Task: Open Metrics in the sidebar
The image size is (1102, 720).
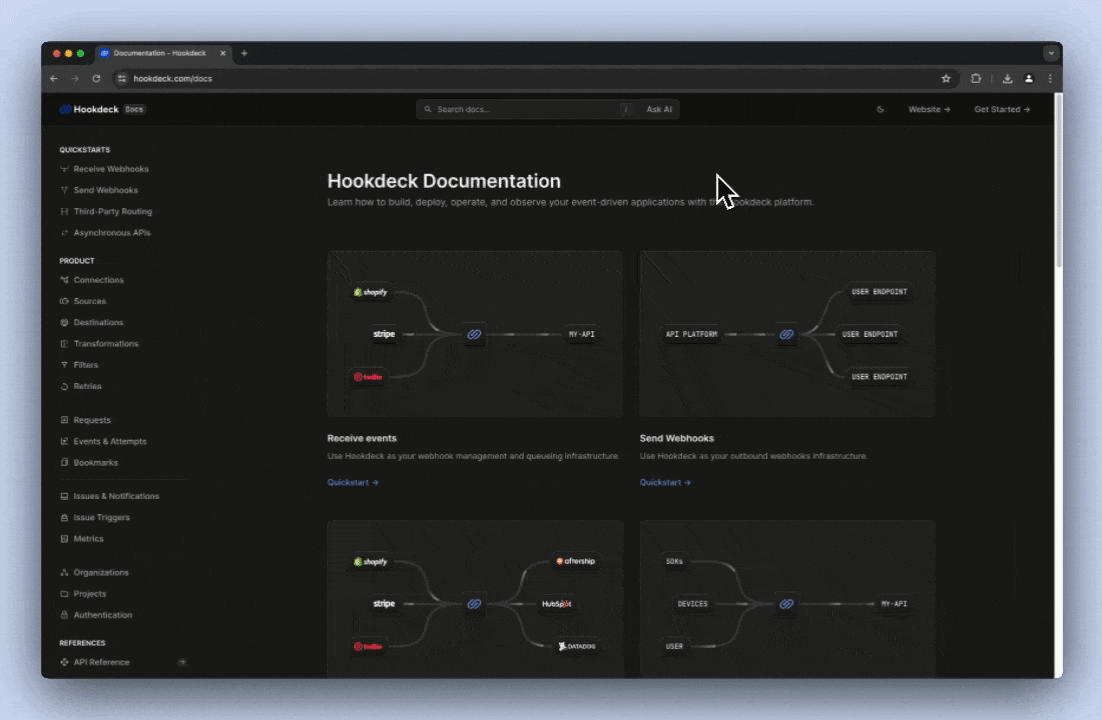Action: pyautogui.click(x=88, y=538)
